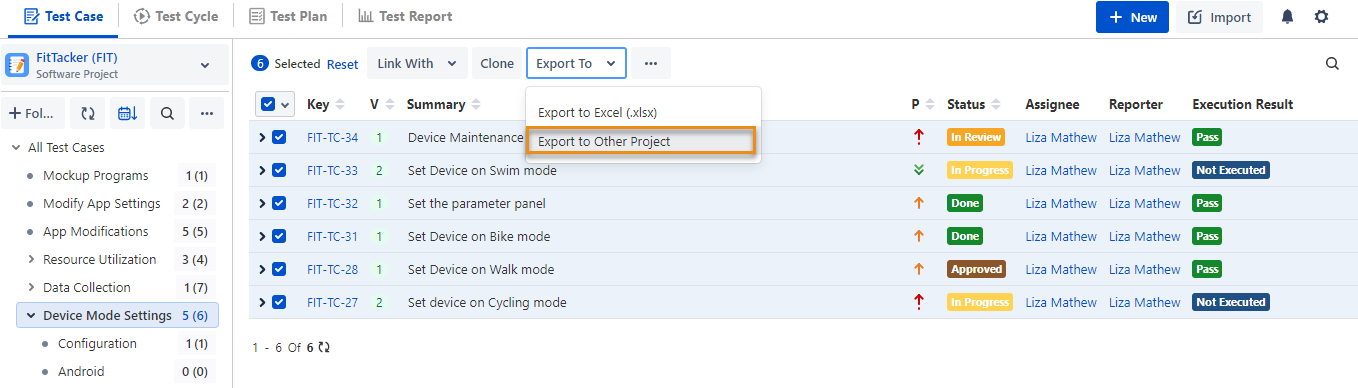This screenshot has height=388, width=1358.
Task: Switch to the Test Plan tab
Action: tap(287, 16)
